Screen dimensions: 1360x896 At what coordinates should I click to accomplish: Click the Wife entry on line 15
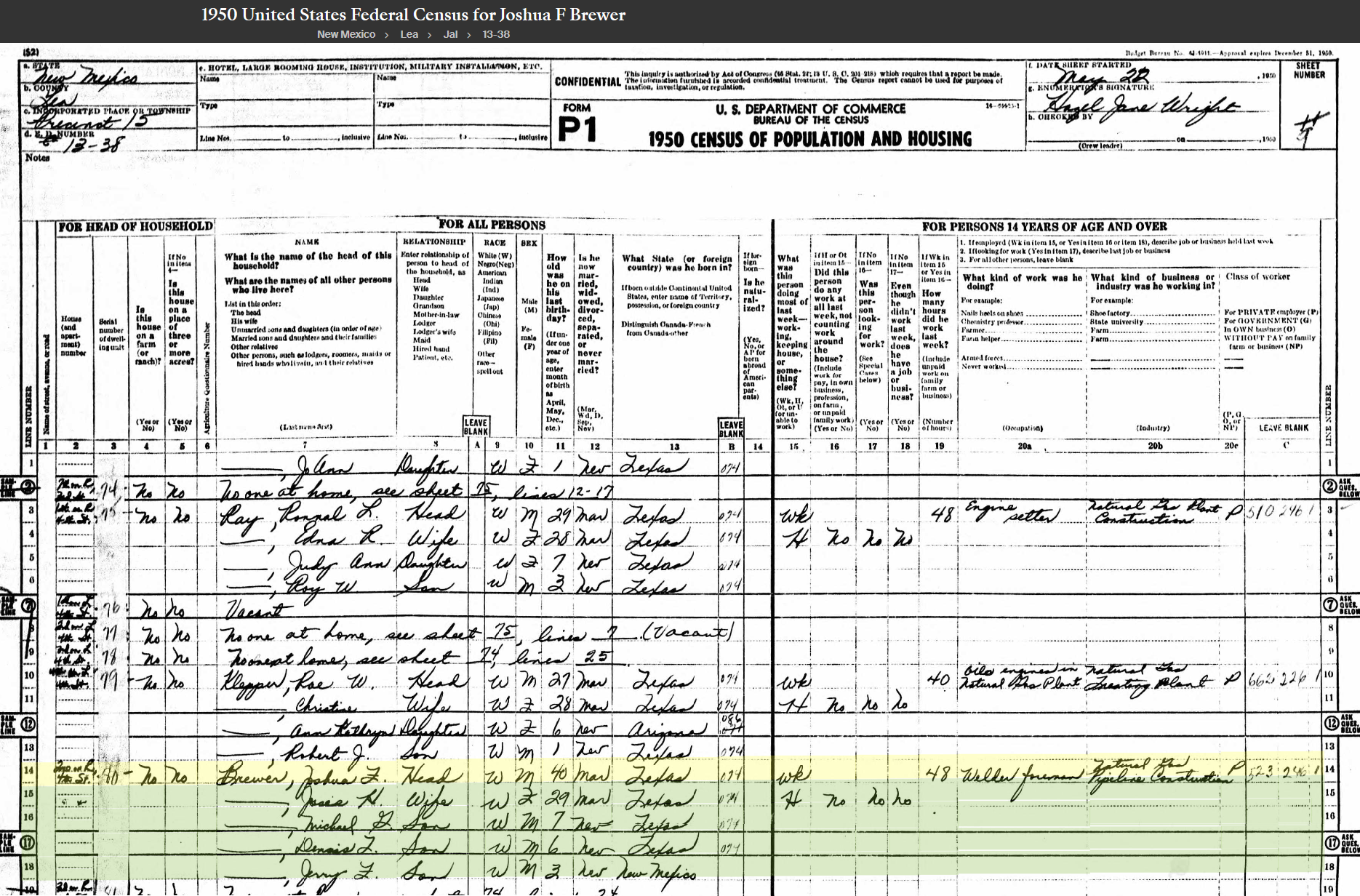tap(425, 801)
